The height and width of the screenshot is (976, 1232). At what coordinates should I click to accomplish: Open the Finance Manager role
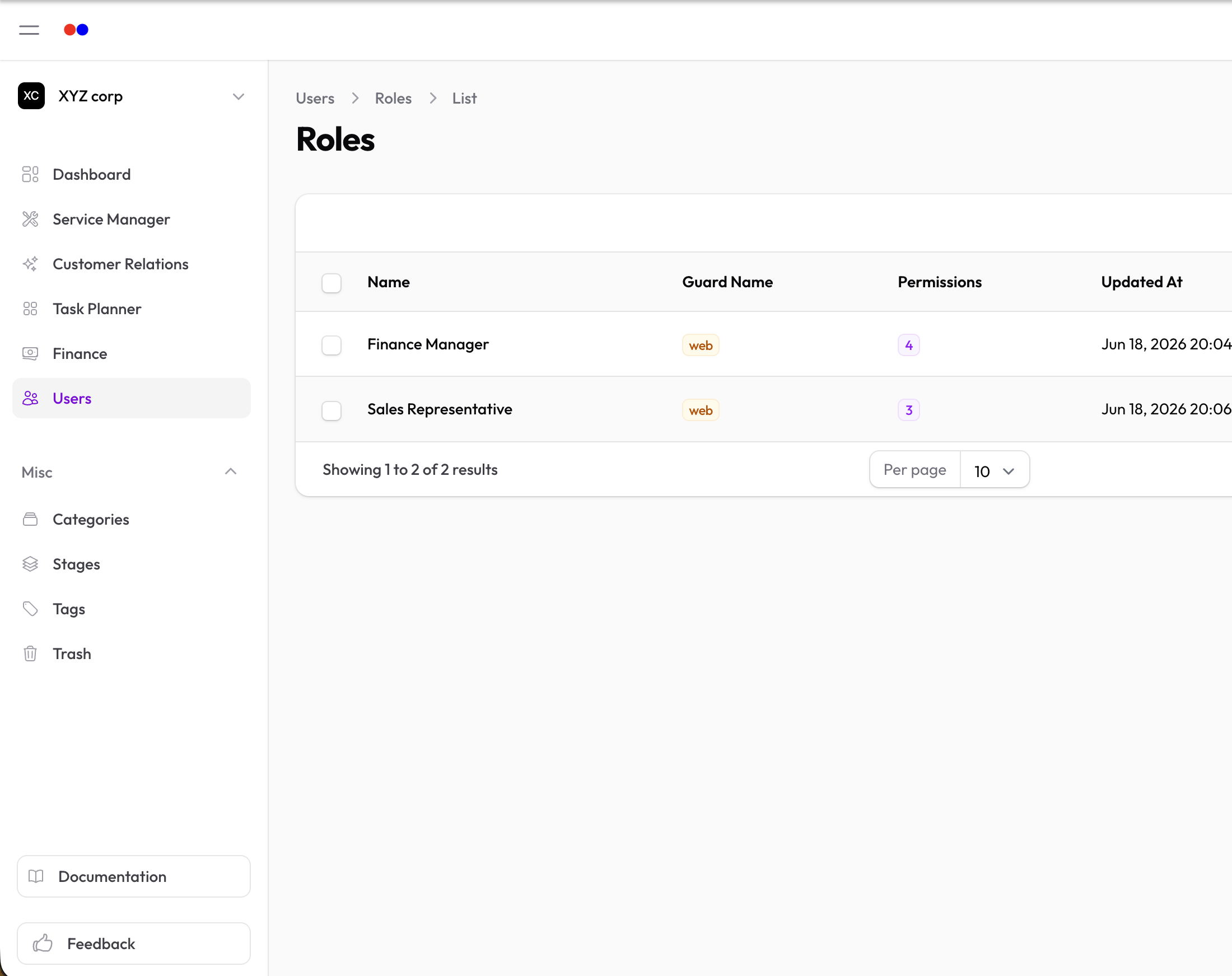[428, 344]
